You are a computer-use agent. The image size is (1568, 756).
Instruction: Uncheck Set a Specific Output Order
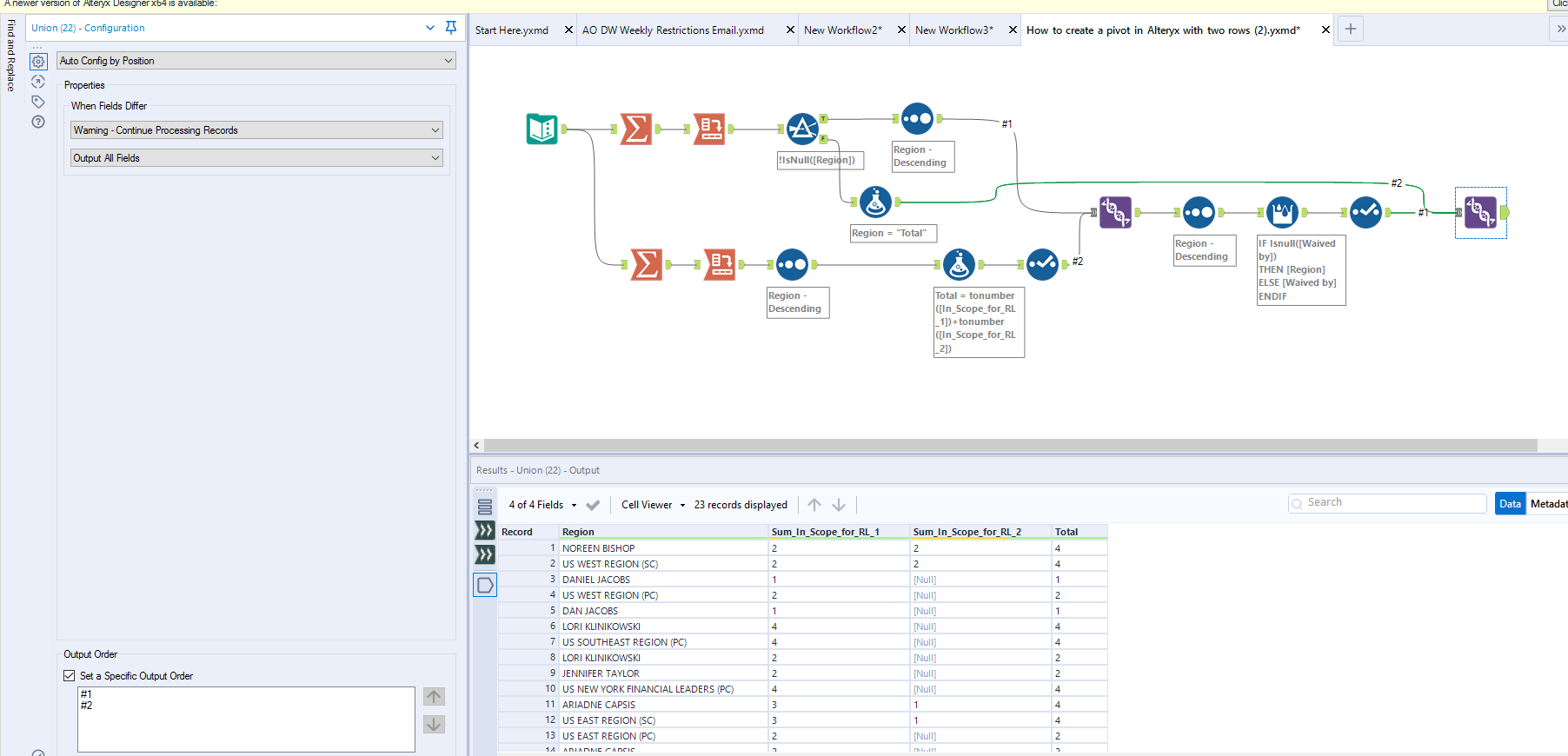coord(70,675)
